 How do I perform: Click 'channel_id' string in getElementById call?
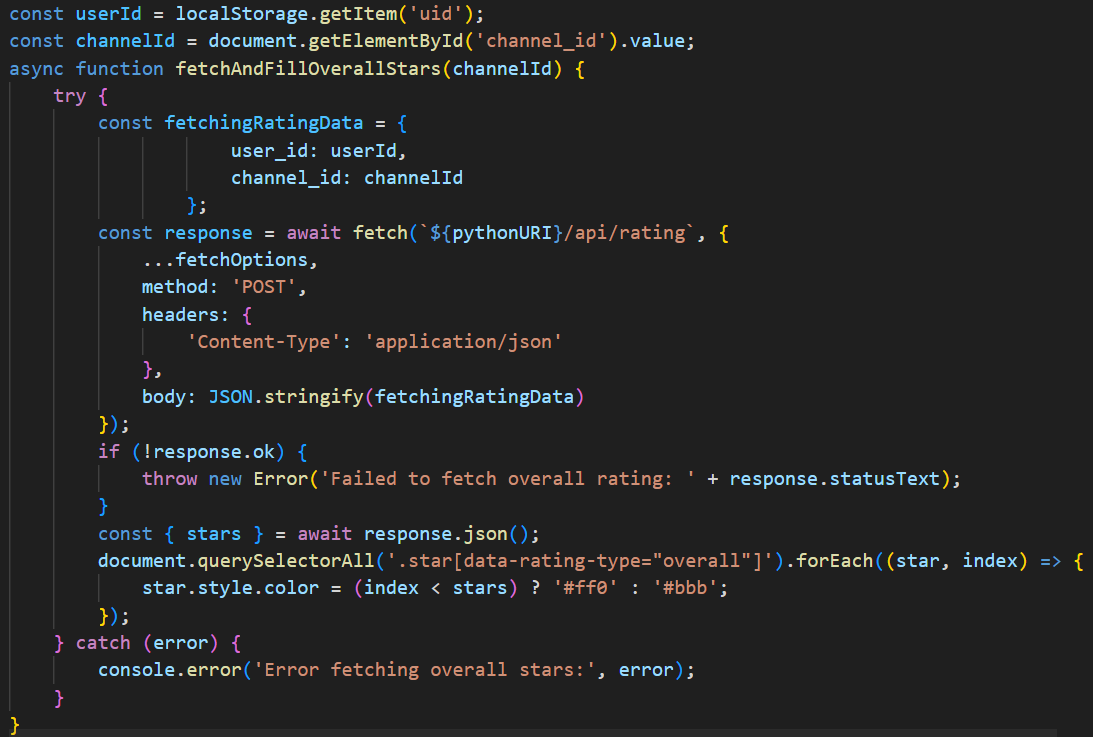(x=541, y=40)
